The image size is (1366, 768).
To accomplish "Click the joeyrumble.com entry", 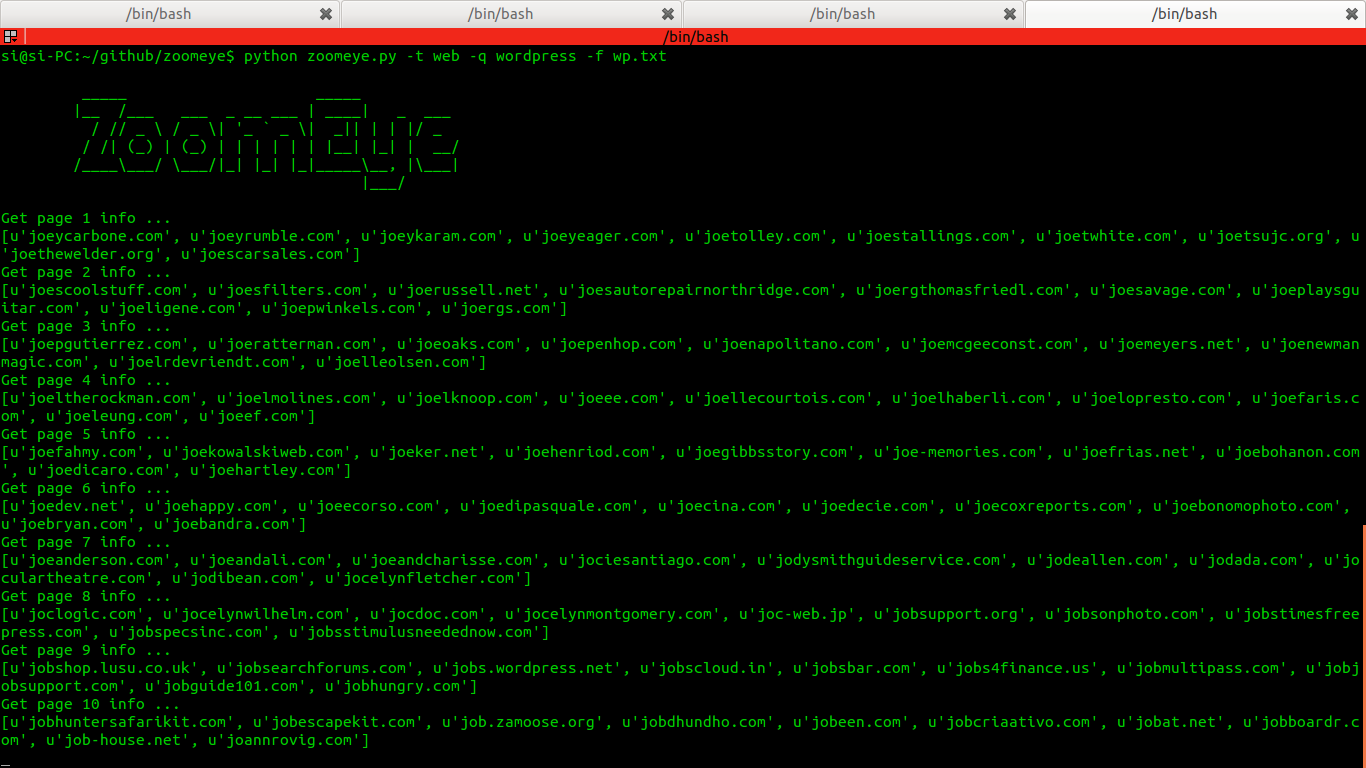I will pyautogui.click(x=271, y=236).
